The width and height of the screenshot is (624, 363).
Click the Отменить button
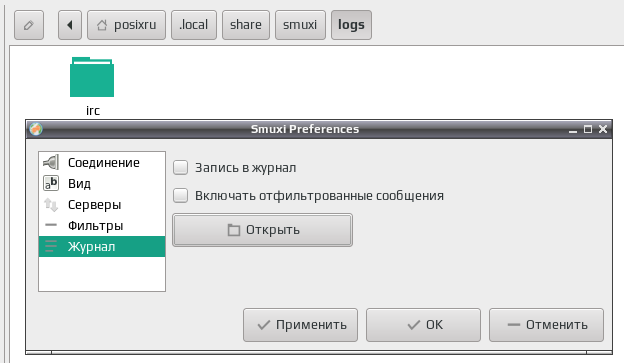(546, 325)
